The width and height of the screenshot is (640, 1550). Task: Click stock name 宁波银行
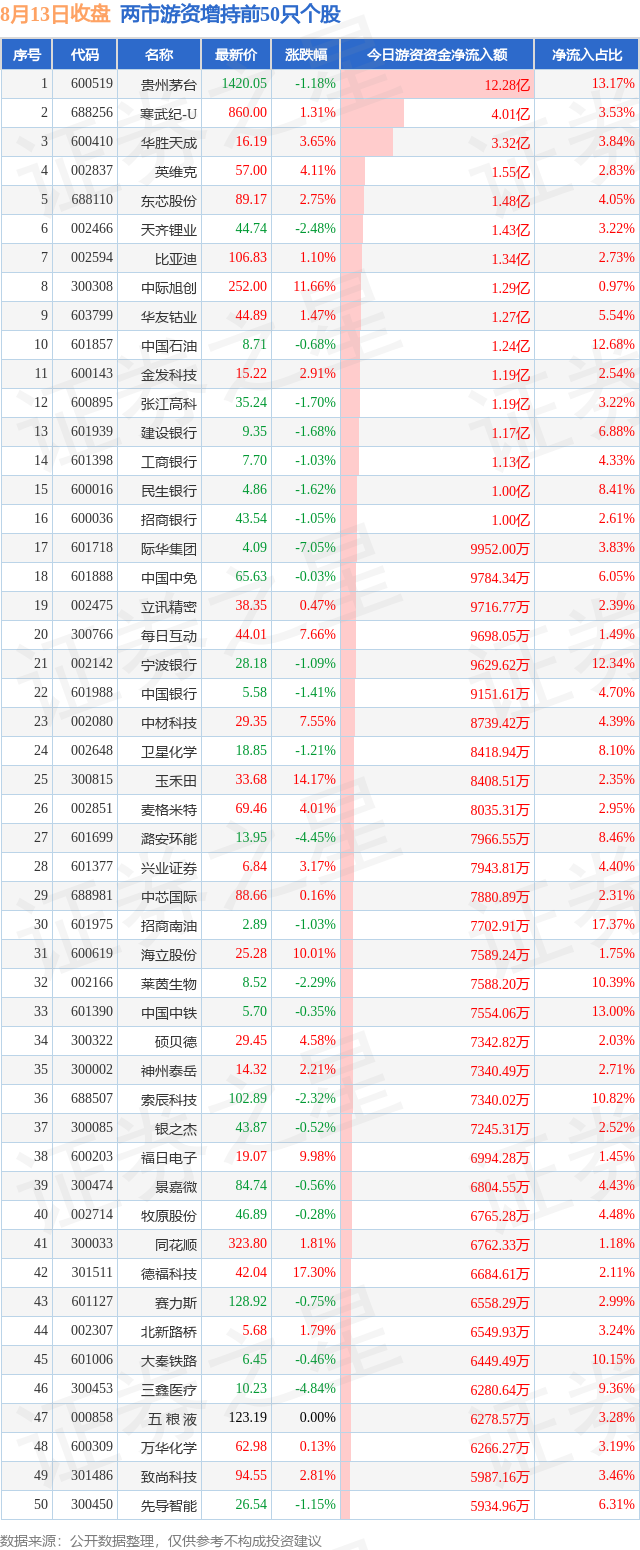(169, 664)
